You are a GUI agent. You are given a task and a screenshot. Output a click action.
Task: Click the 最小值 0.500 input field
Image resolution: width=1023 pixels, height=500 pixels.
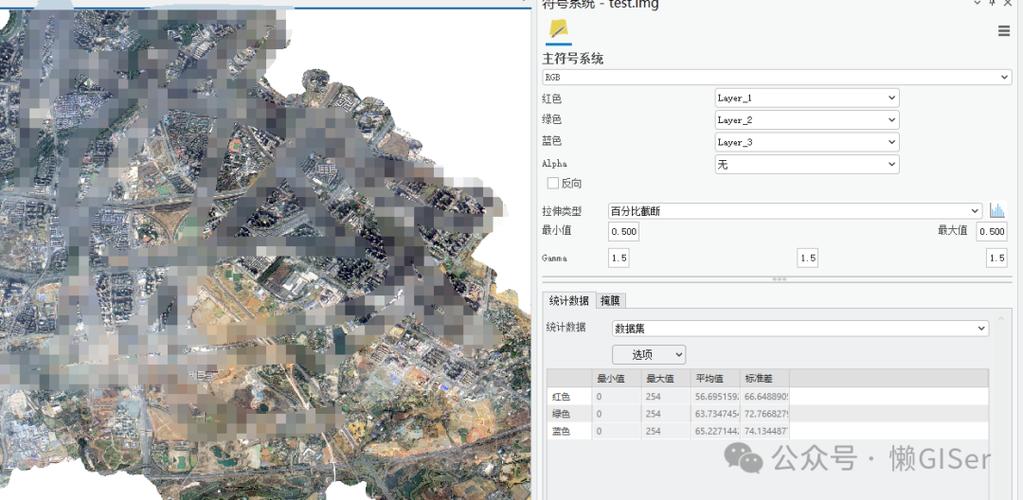coord(624,232)
